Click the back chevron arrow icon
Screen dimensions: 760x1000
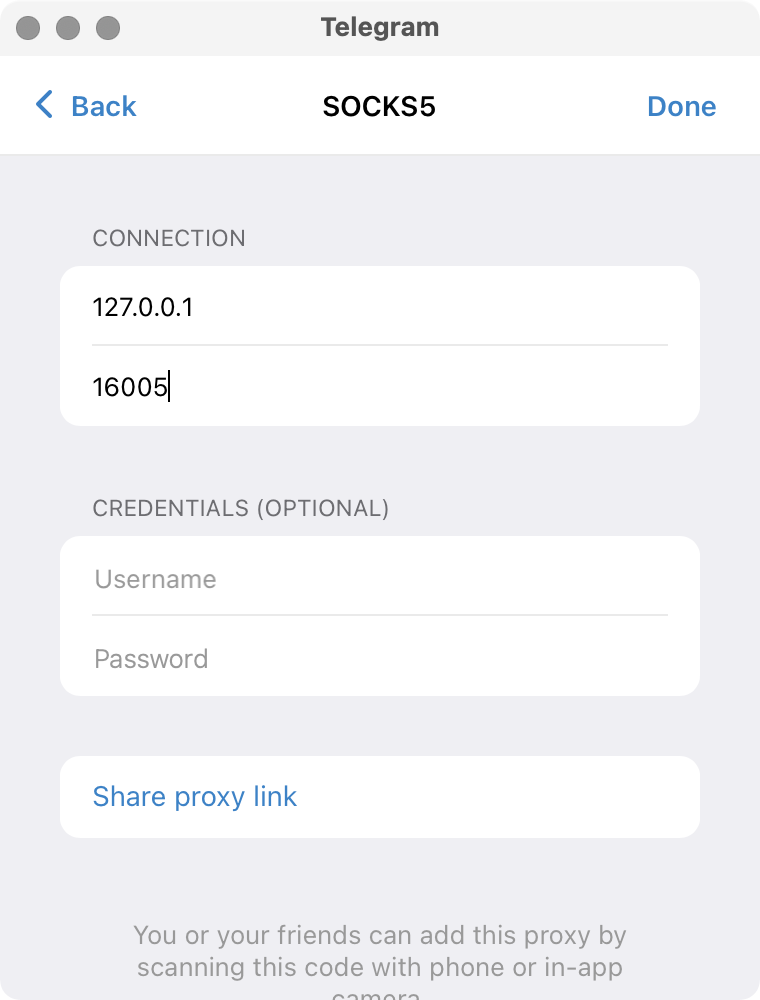pos(44,105)
